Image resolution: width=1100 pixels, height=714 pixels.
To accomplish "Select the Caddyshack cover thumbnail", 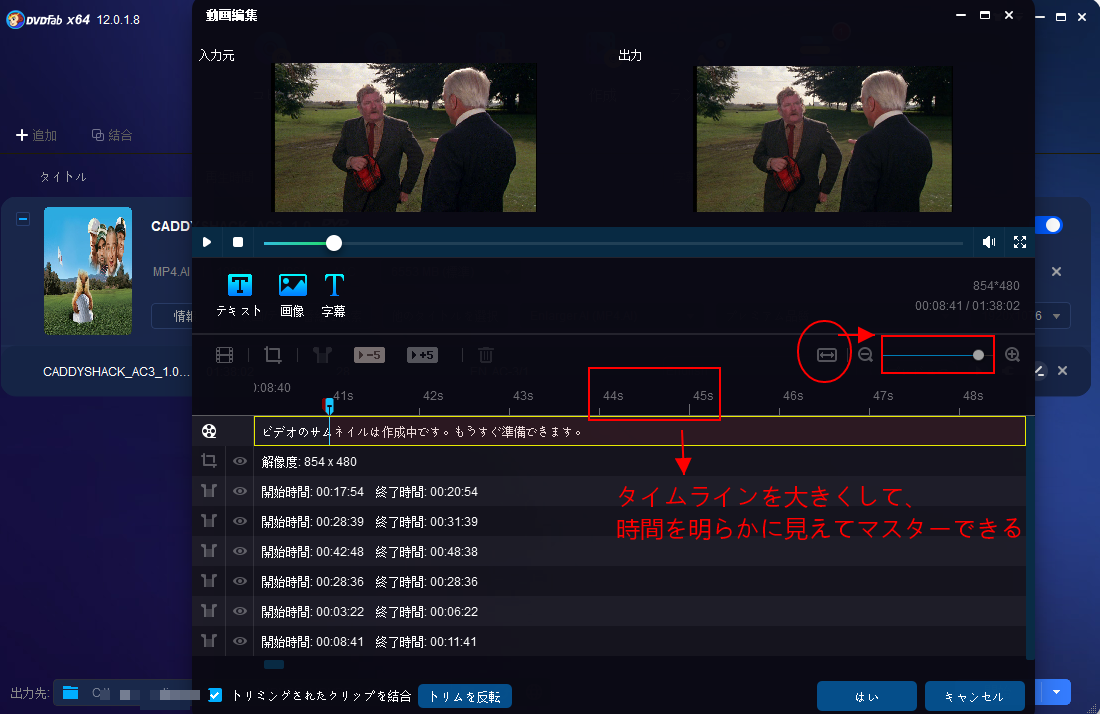I will click(88, 271).
